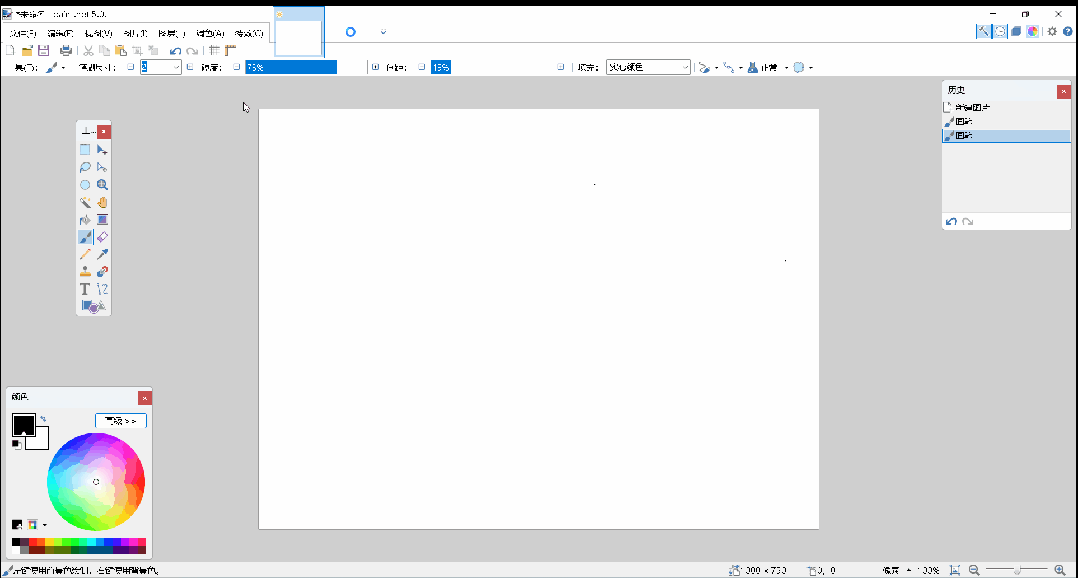The width and height of the screenshot is (1078, 578).
Task: Select the Rectangle Select tool
Action: click(85, 149)
